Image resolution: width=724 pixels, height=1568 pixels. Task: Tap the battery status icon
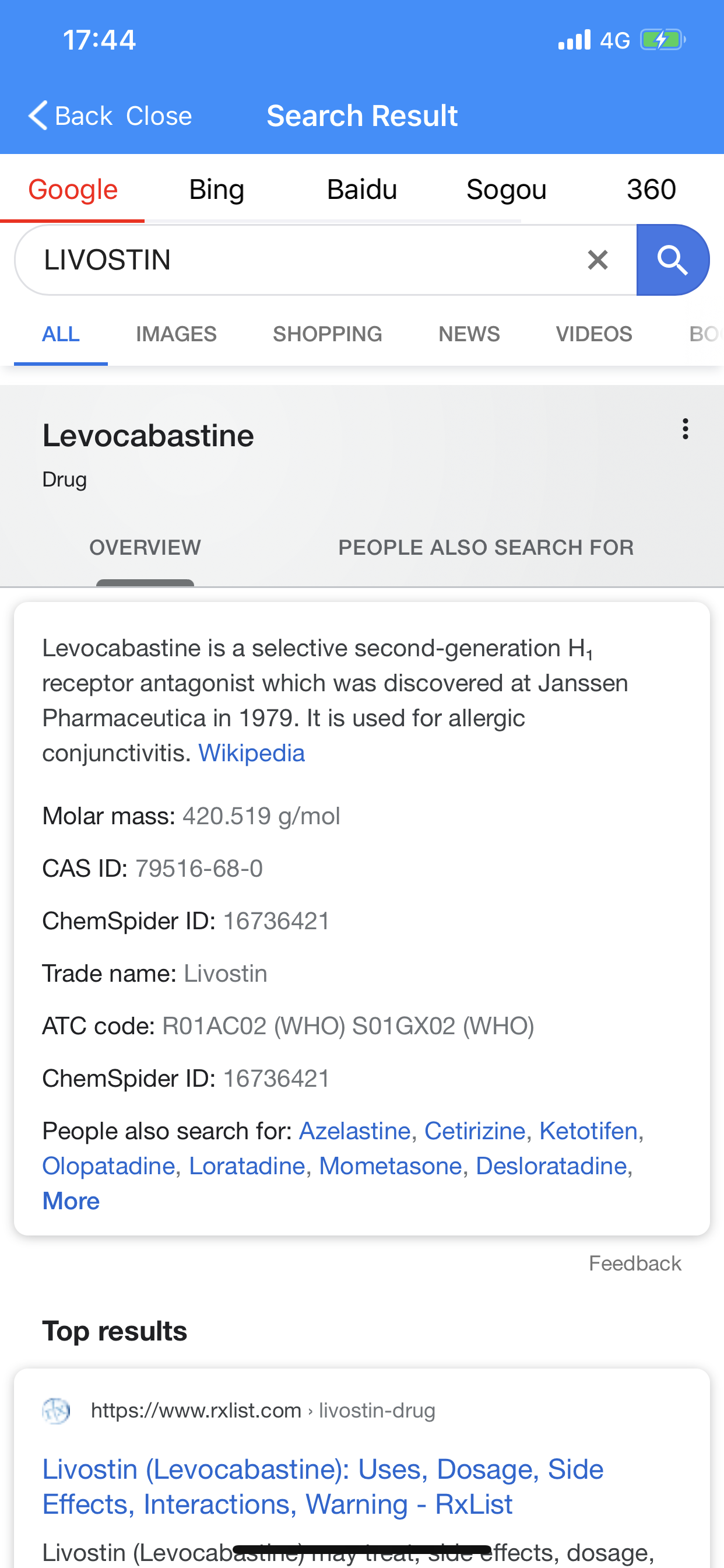[x=663, y=40]
